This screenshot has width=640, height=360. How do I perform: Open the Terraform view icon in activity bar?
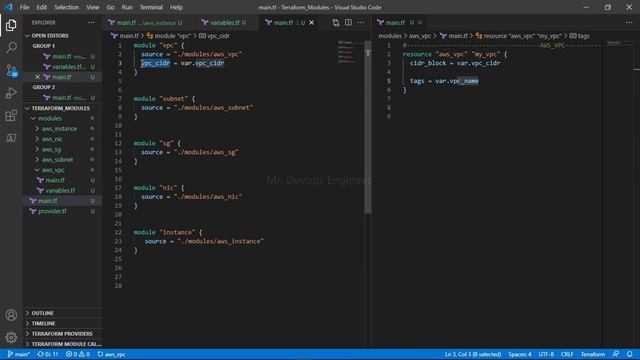point(11,138)
